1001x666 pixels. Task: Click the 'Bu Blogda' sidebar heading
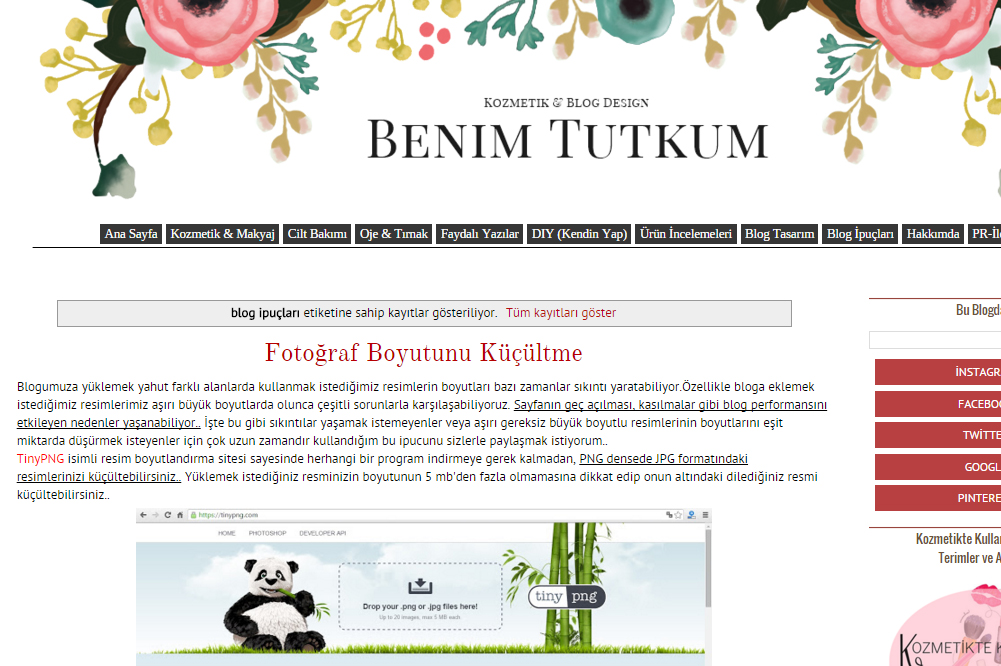(x=978, y=310)
